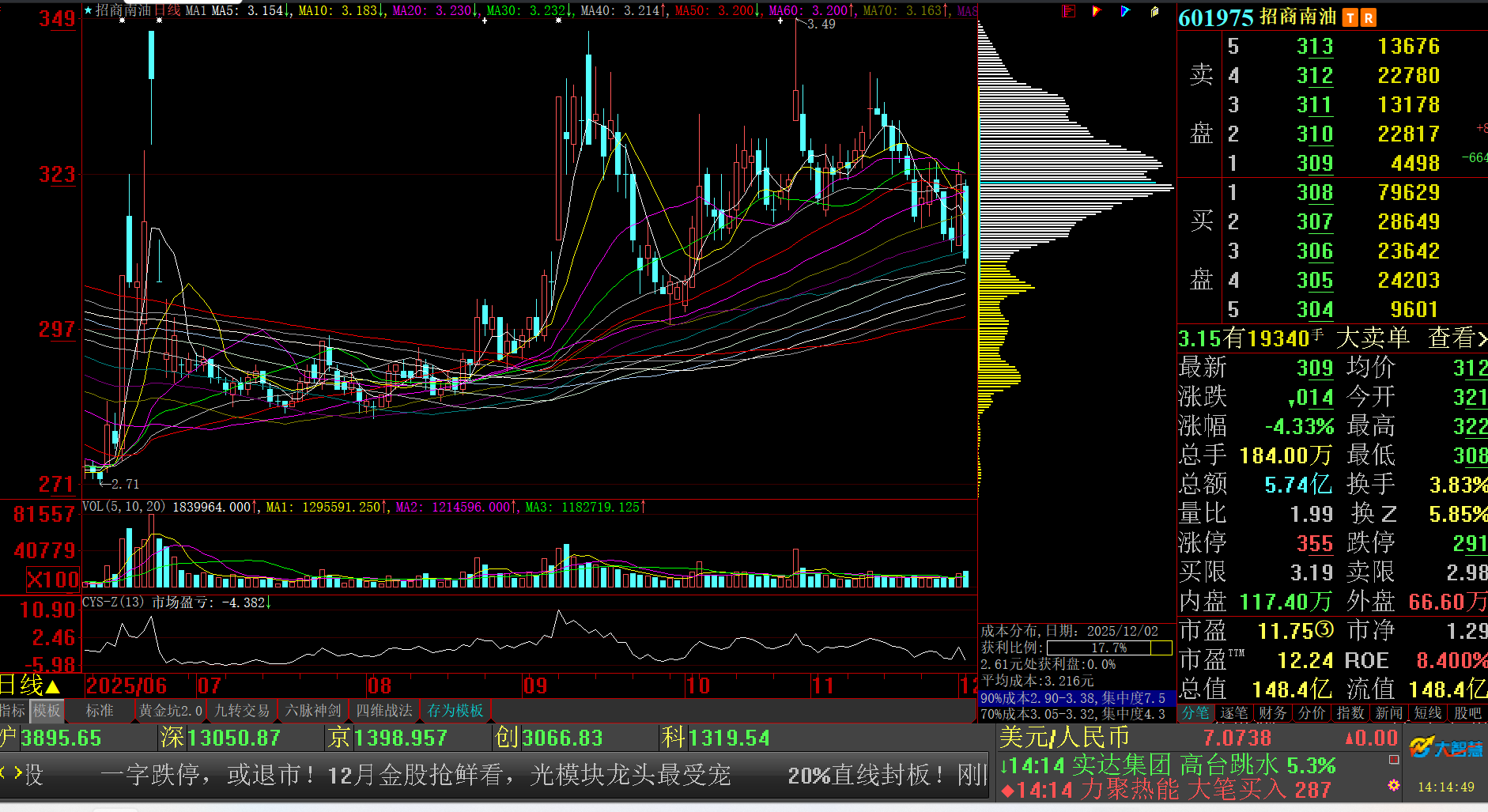Click the 平均成本 3.216元 line
1488x812 pixels.
1037,681
